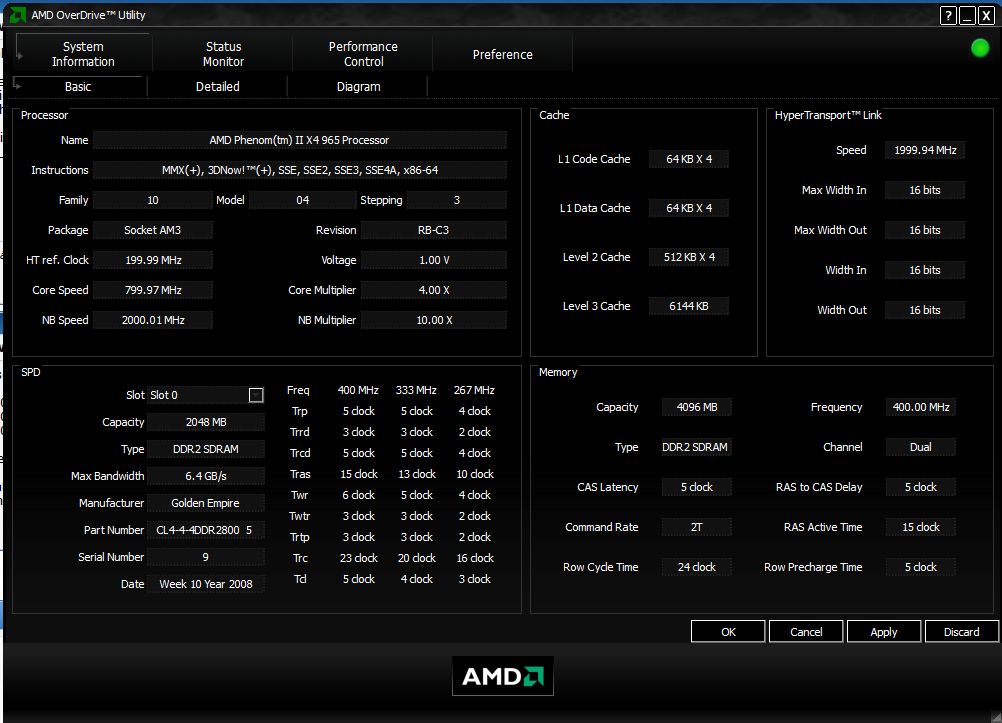Click the Dual channel value
1002x723 pixels.
tap(921, 447)
